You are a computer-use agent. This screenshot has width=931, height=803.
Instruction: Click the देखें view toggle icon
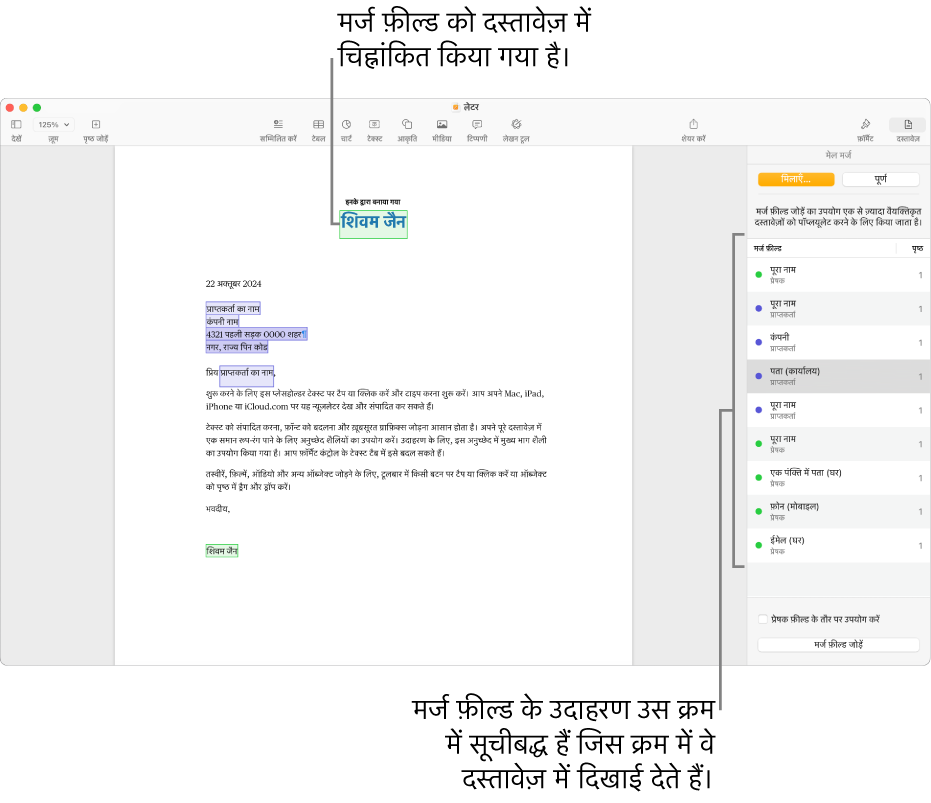click(x=17, y=124)
